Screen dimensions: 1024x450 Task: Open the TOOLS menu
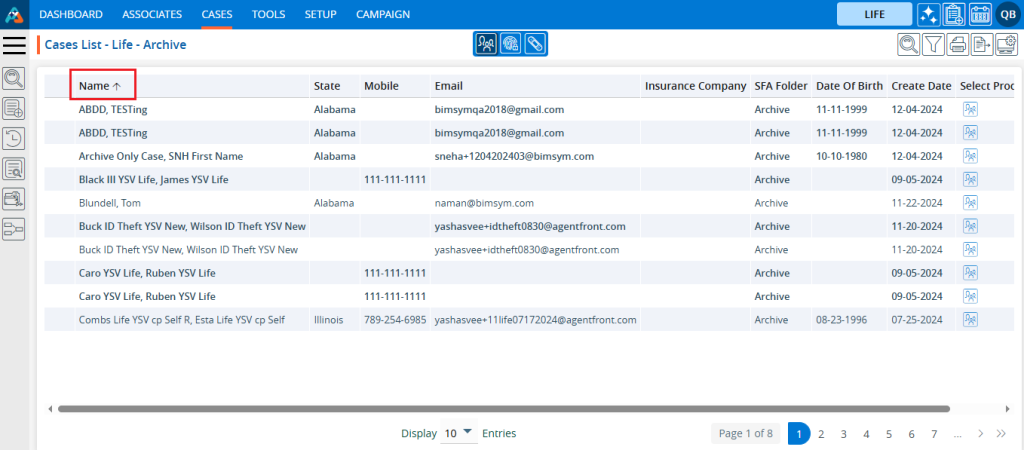point(268,14)
